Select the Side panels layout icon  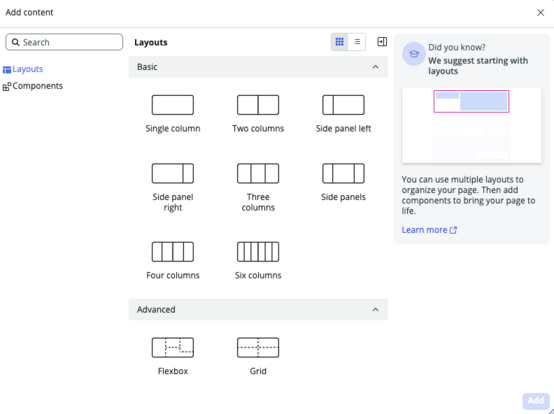(343, 173)
